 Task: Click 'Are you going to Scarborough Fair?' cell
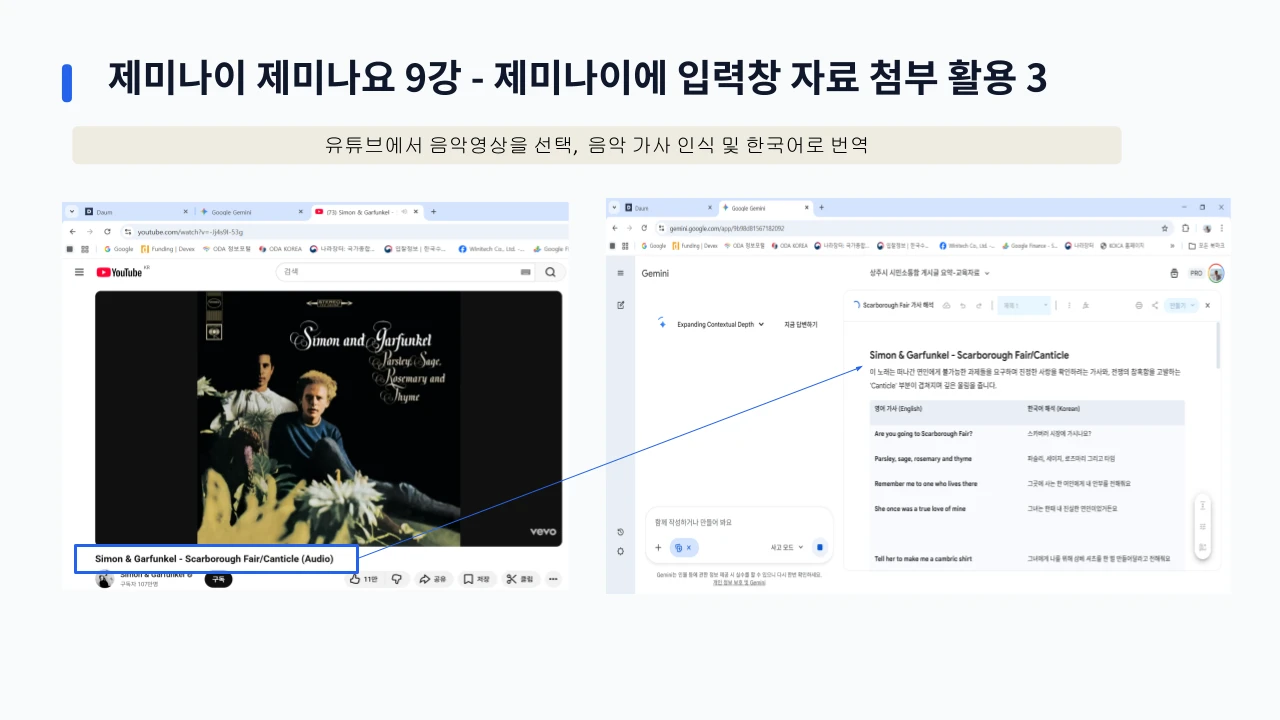pos(923,434)
